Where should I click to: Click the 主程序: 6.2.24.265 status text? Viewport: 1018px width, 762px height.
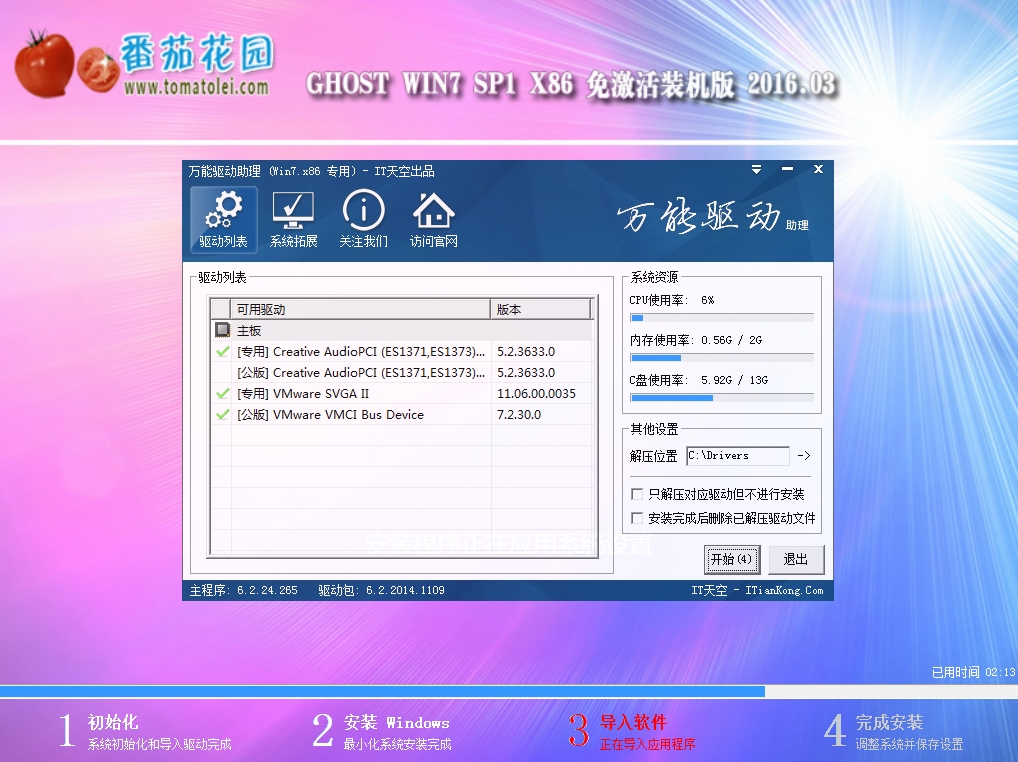point(243,590)
